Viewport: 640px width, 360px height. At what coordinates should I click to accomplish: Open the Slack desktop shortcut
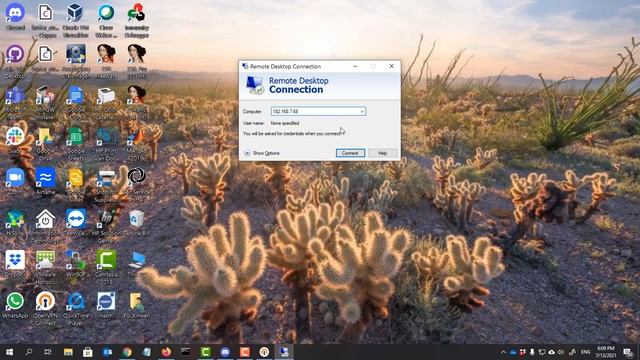(15, 140)
